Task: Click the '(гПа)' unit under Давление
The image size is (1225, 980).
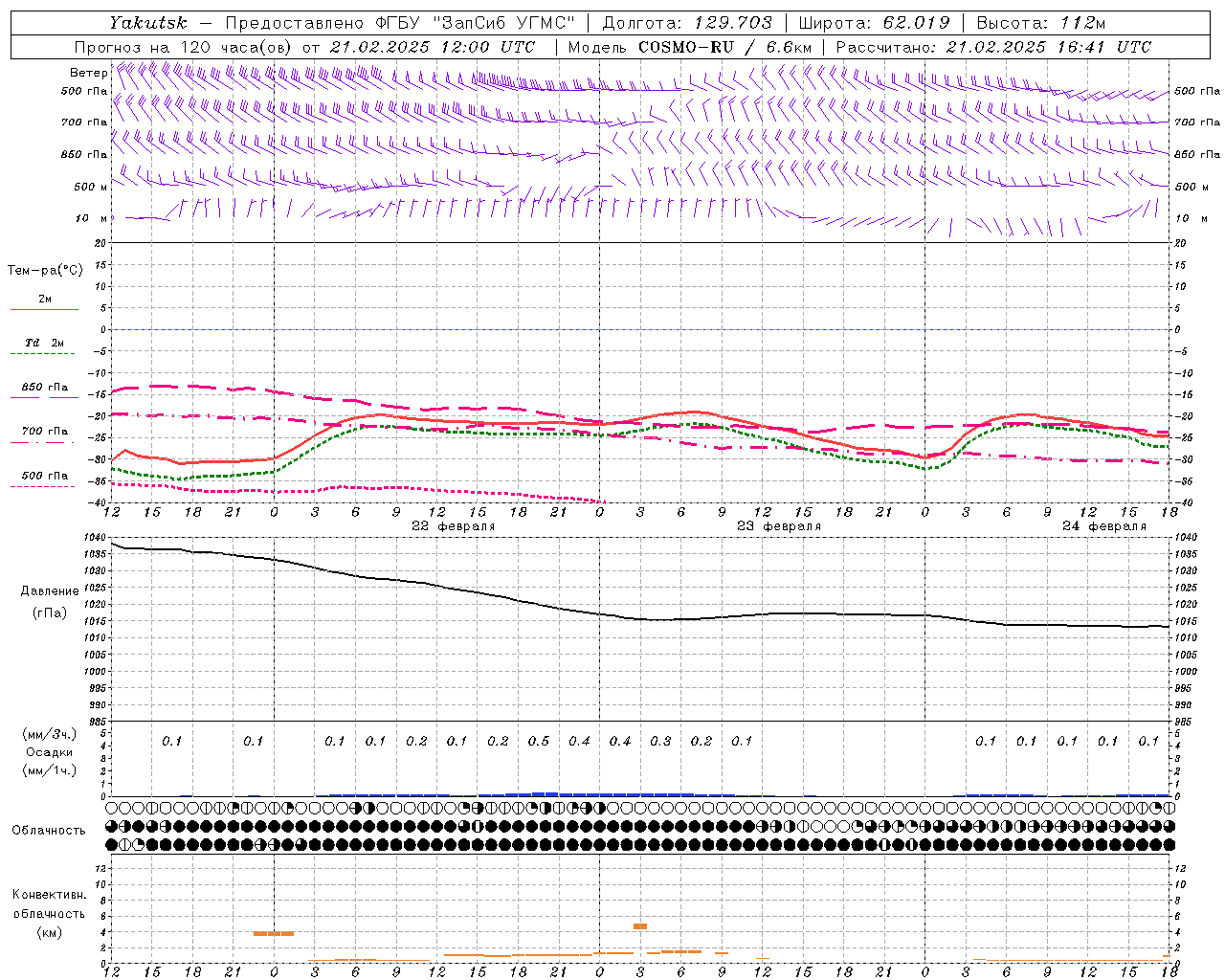Action: point(50,612)
